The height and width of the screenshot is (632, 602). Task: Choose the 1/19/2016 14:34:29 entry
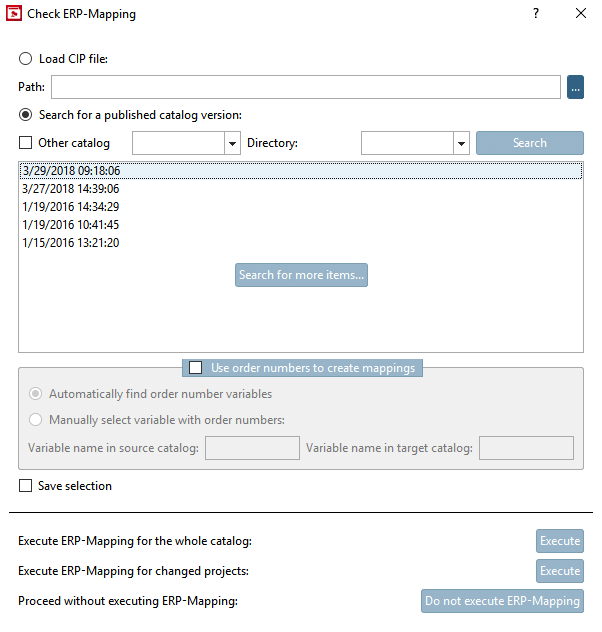coord(70,207)
